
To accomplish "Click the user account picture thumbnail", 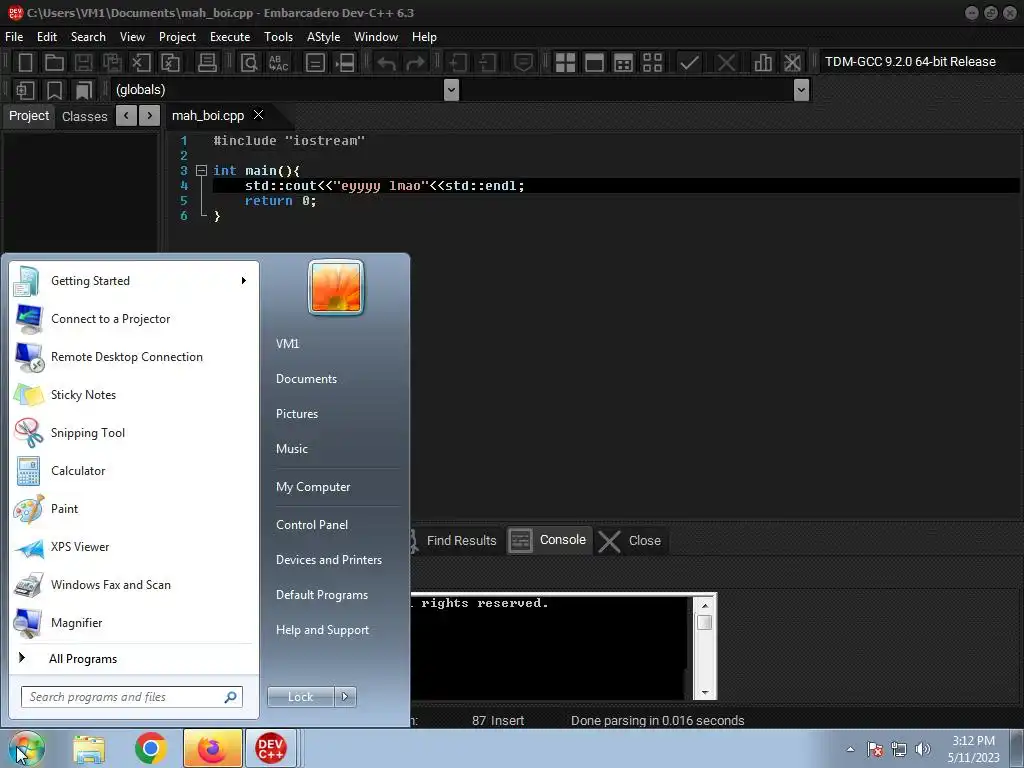I will coord(336,288).
